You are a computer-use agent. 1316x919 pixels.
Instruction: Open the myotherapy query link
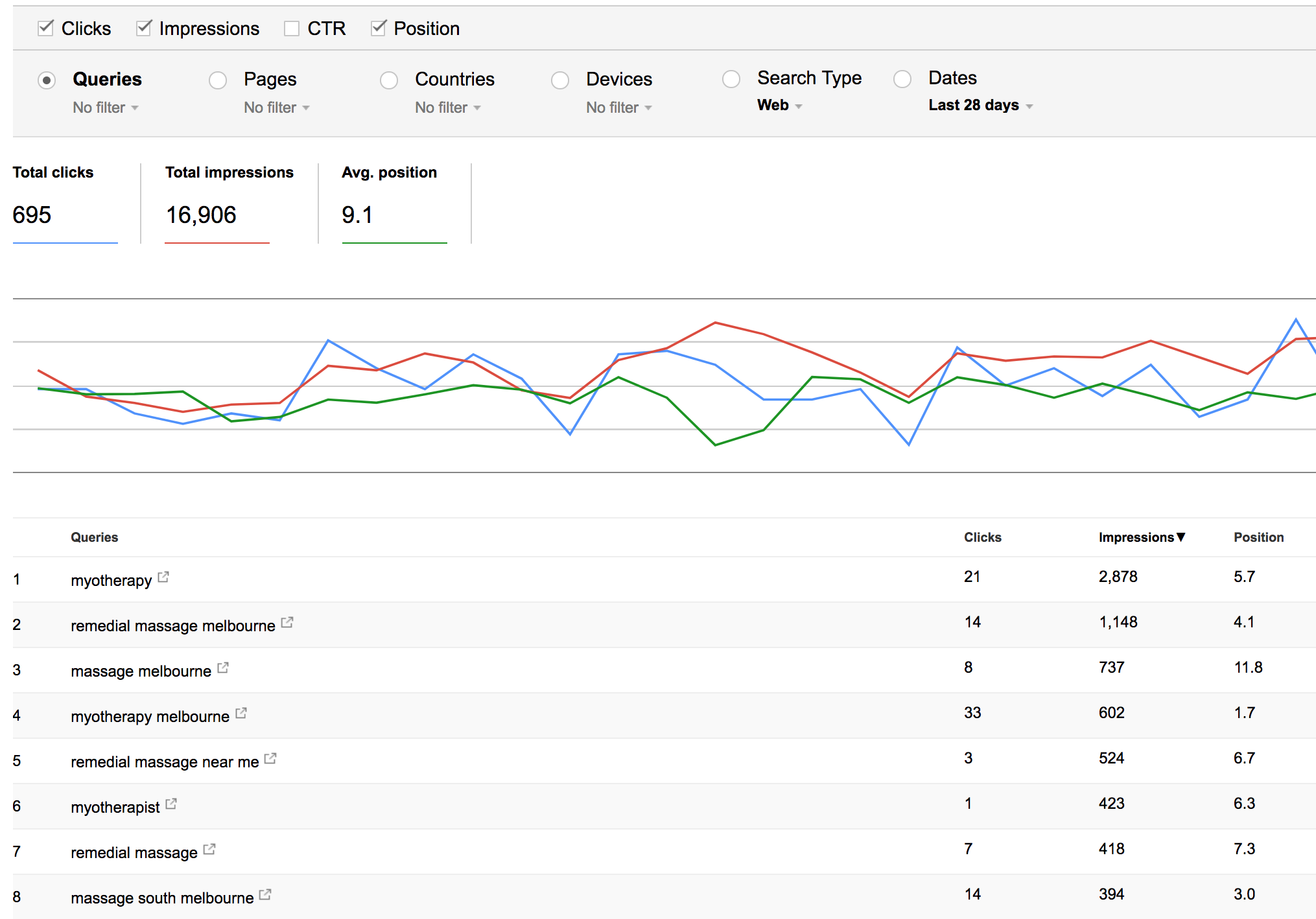point(112,580)
